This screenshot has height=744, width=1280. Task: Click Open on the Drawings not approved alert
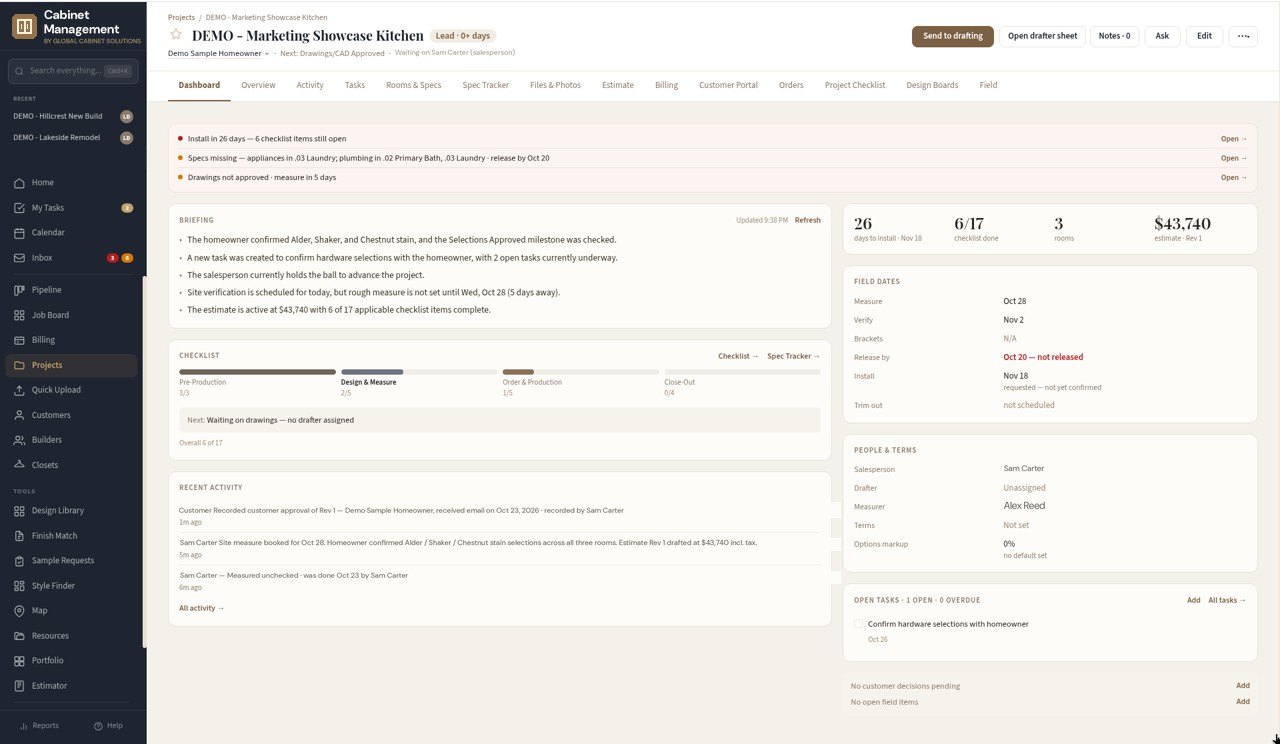[1234, 177]
